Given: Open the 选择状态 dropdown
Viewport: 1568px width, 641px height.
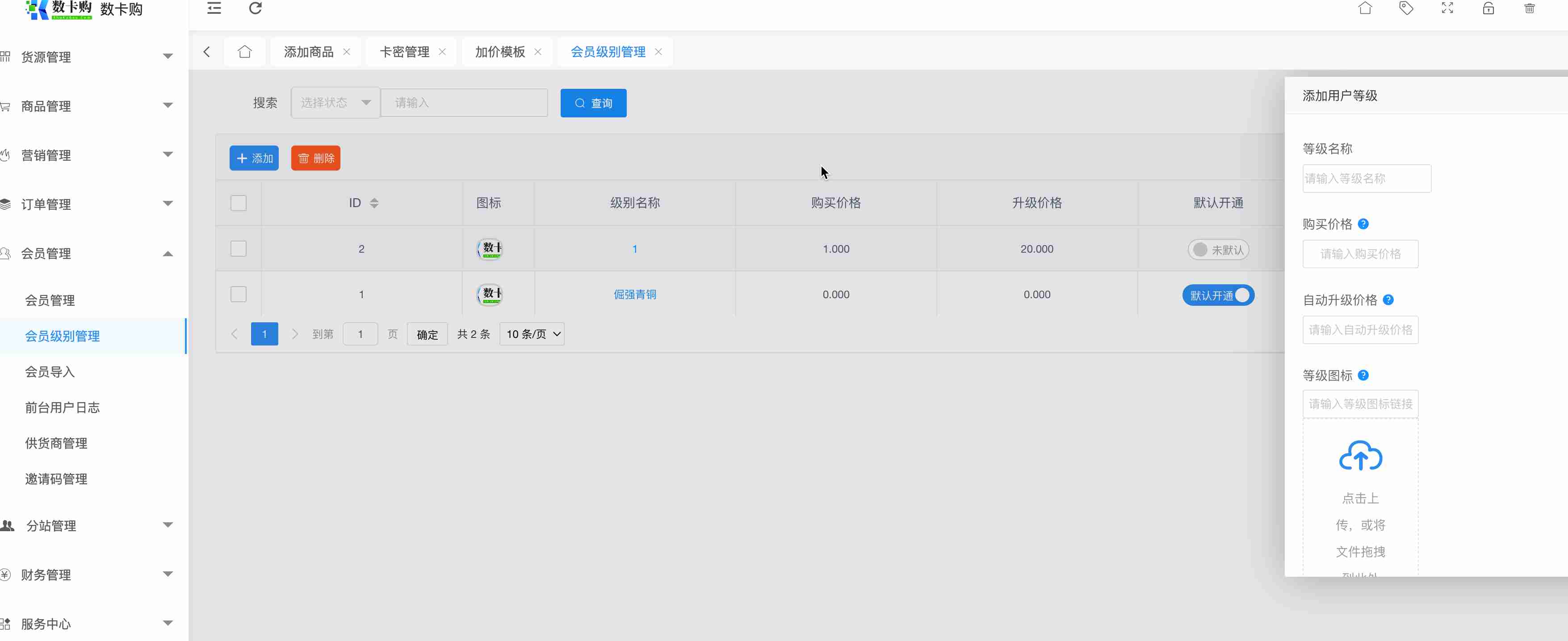Looking at the screenshot, I should [x=335, y=103].
